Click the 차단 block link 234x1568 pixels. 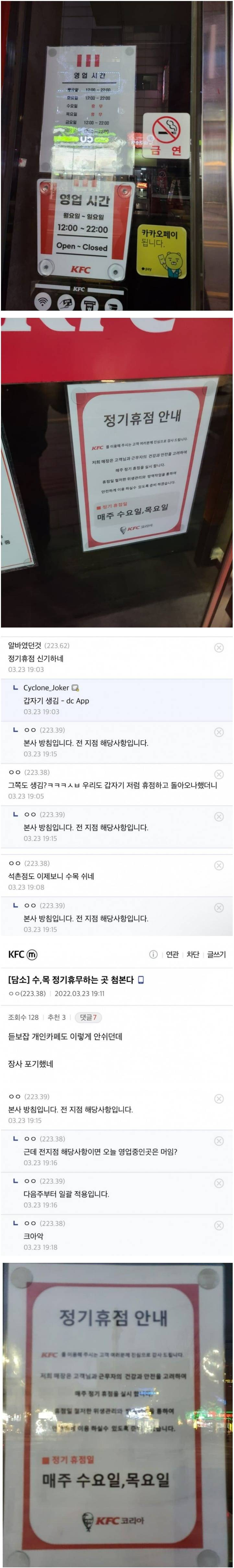pos(193,954)
